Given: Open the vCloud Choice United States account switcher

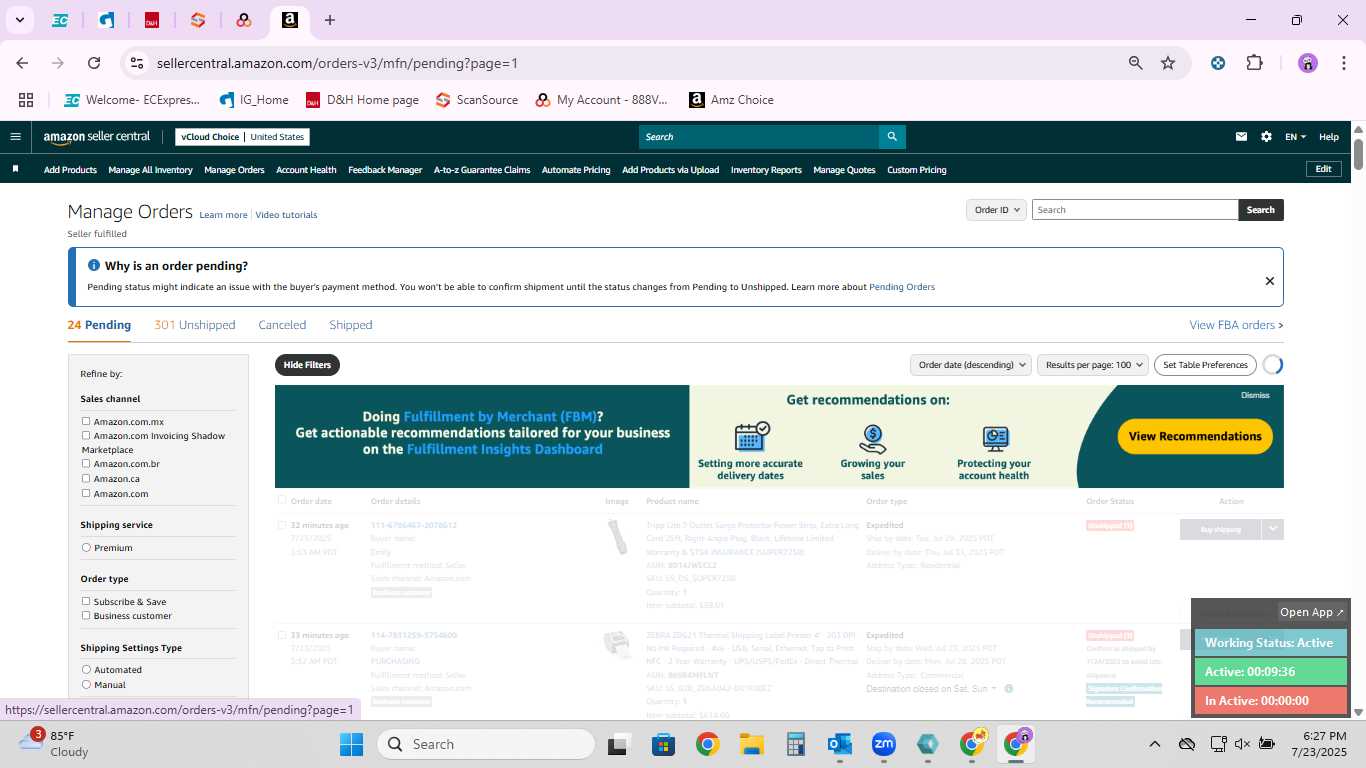Looking at the screenshot, I should [243, 137].
